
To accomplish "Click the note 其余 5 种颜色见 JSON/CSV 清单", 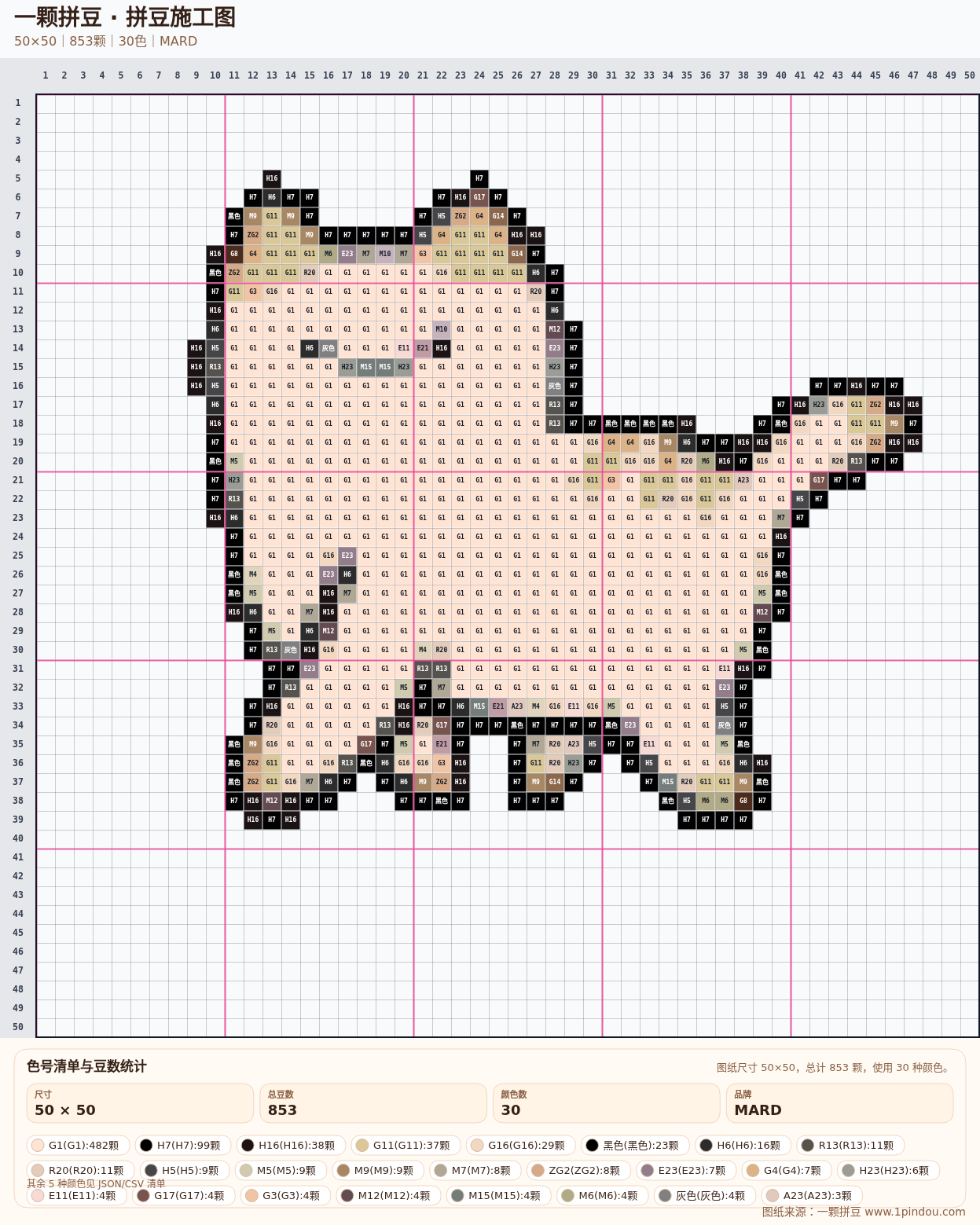I will (x=96, y=1183).
